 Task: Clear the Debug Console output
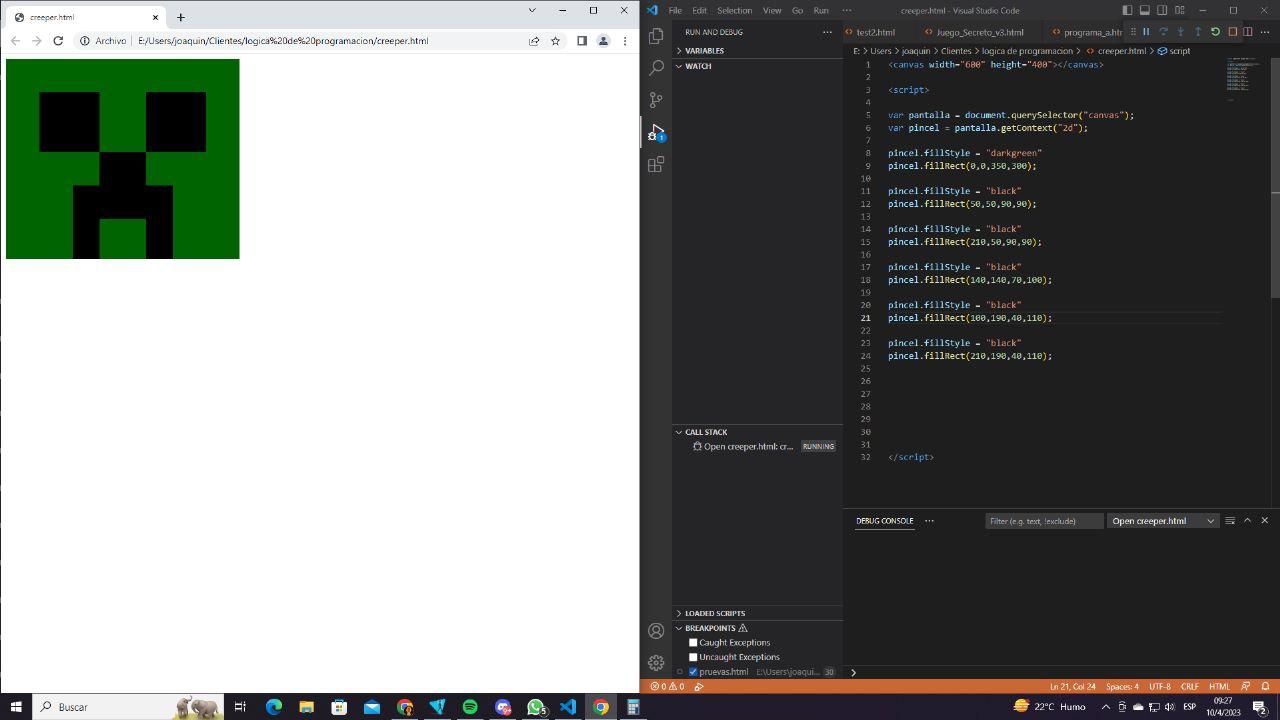click(x=1230, y=520)
